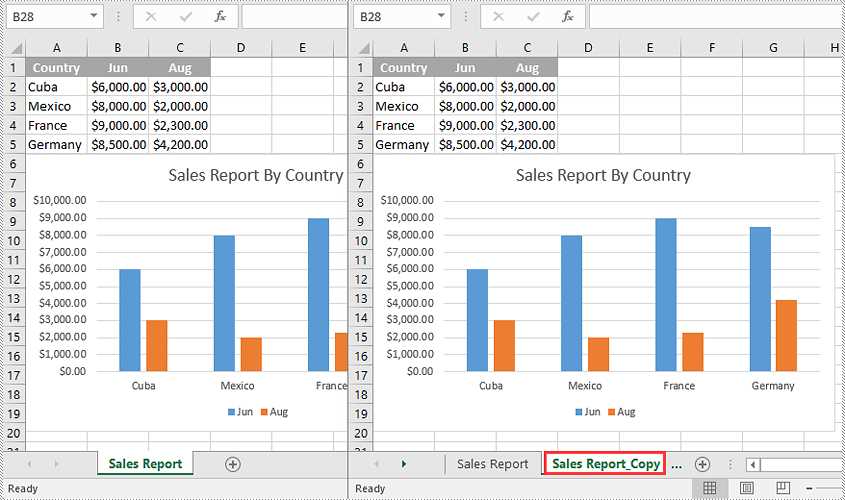The height and width of the screenshot is (500, 845).
Task: Select chart title in left window
Action: pos(256,175)
